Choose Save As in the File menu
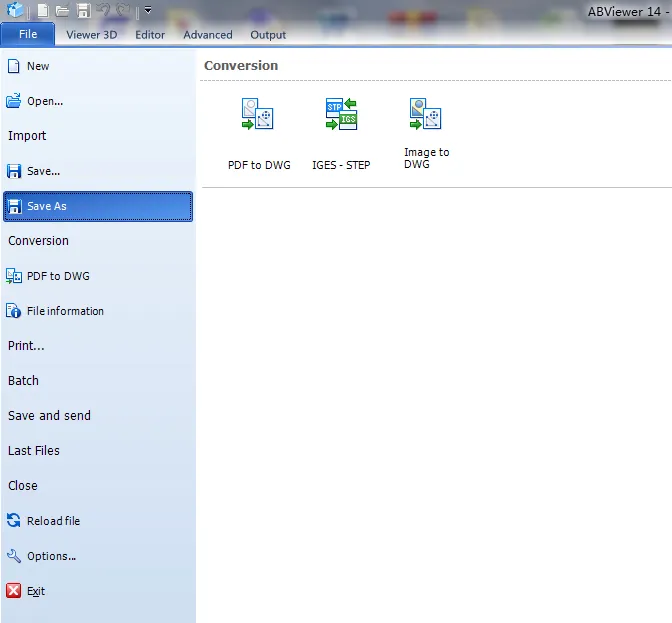 pyautogui.click(x=98, y=206)
